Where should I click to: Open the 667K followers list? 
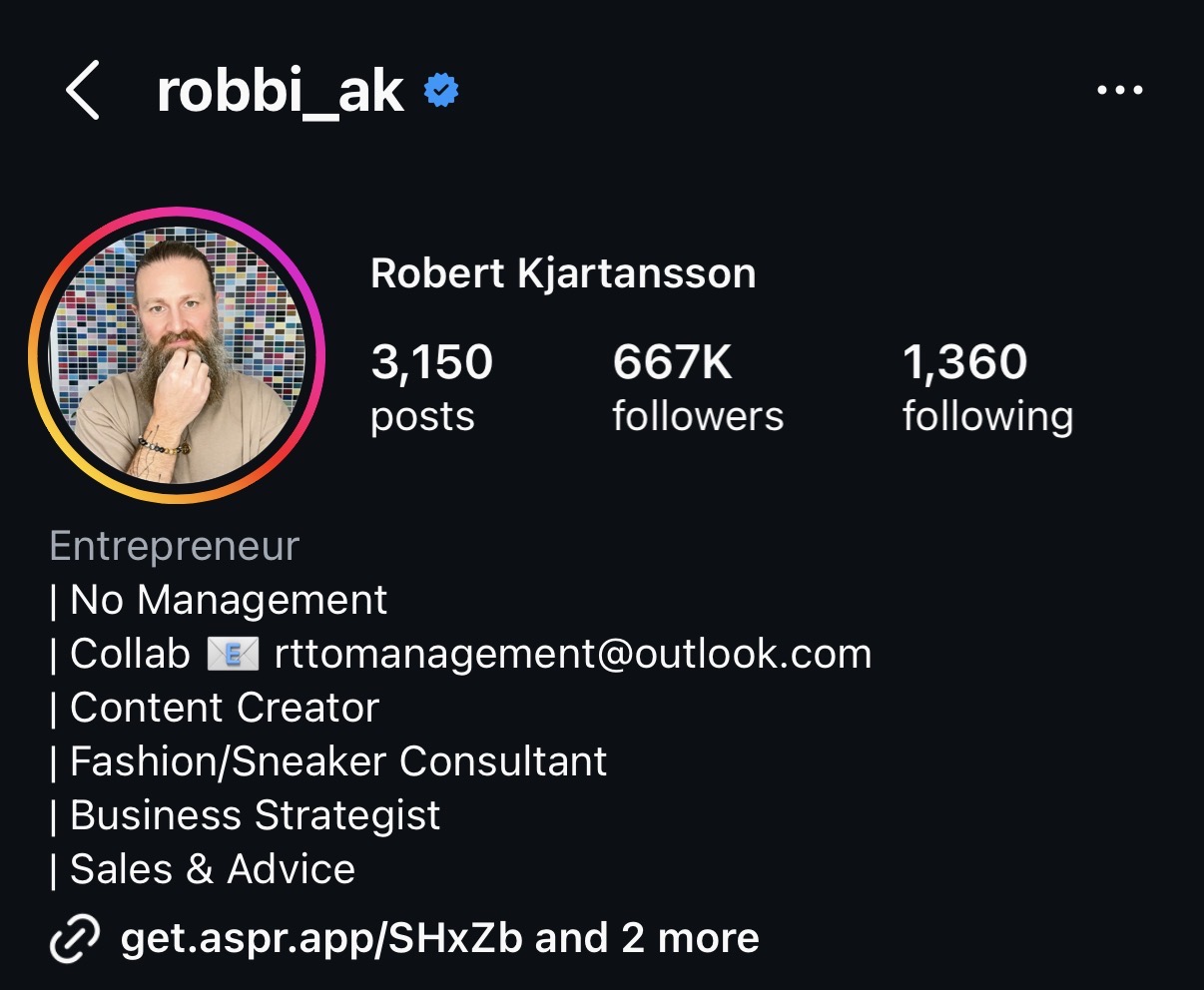[698, 388]
